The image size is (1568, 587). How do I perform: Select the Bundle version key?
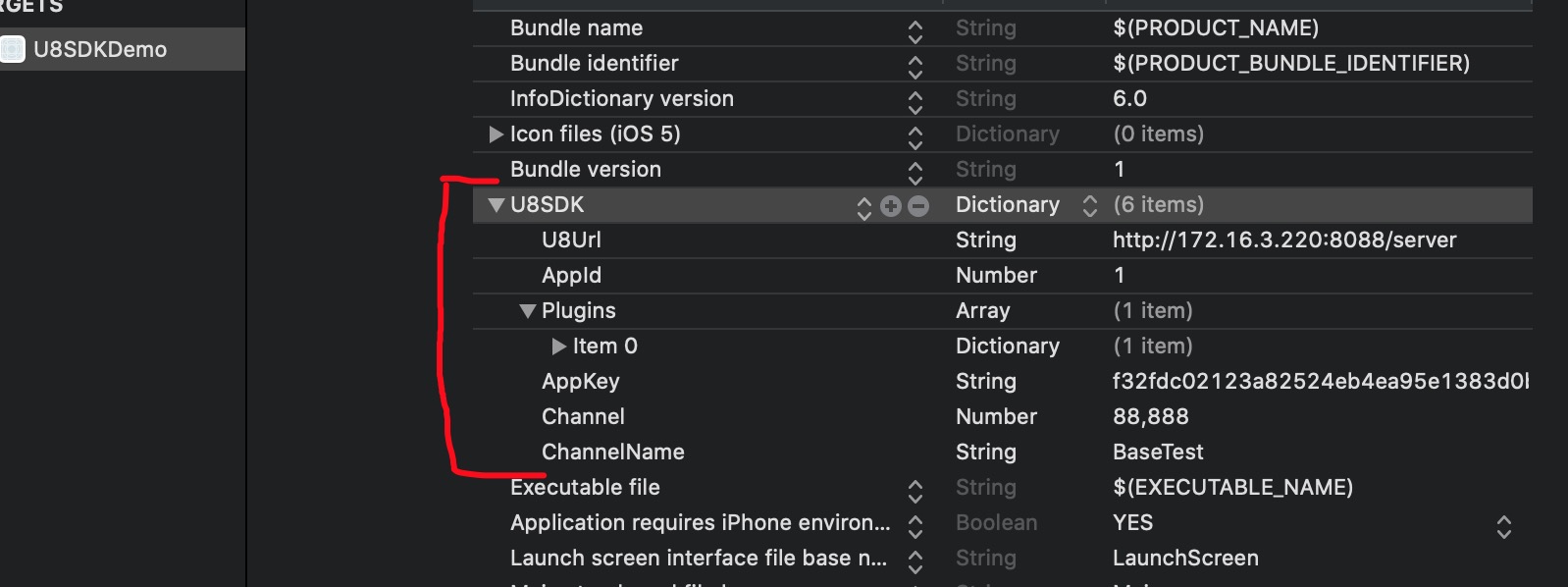(x=586, y=170)
